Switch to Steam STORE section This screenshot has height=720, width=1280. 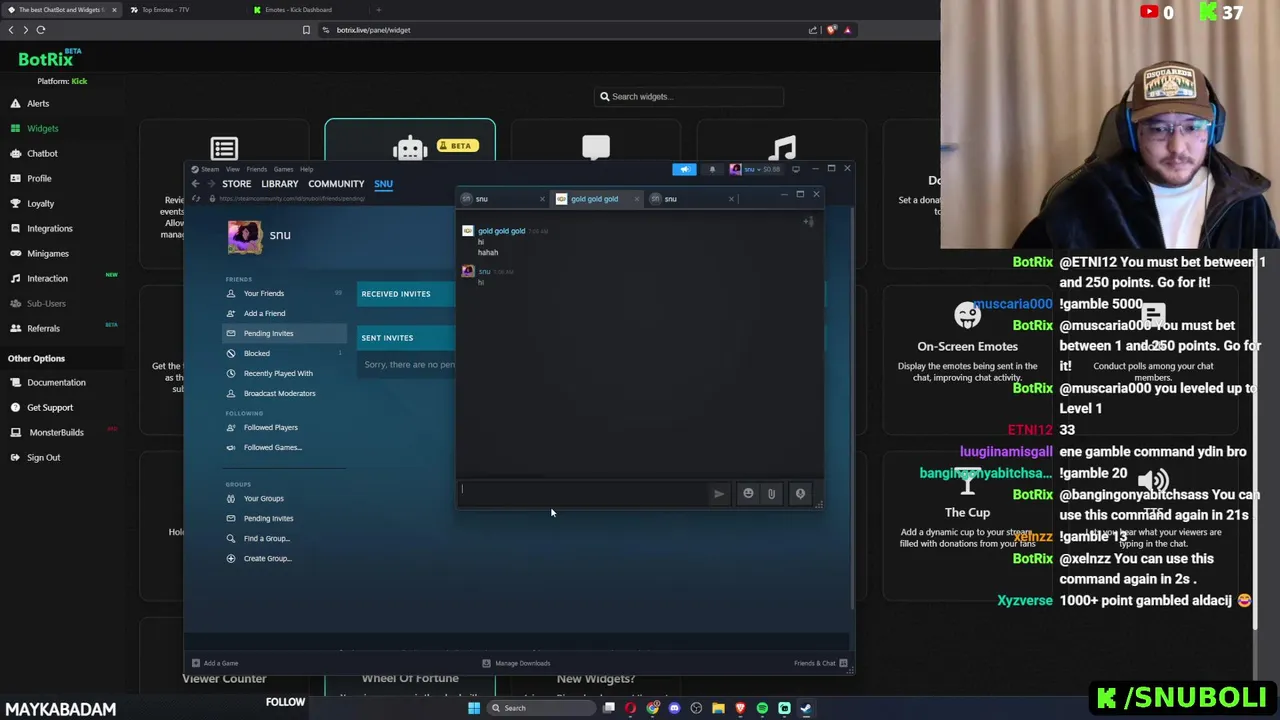coord(236,184)
